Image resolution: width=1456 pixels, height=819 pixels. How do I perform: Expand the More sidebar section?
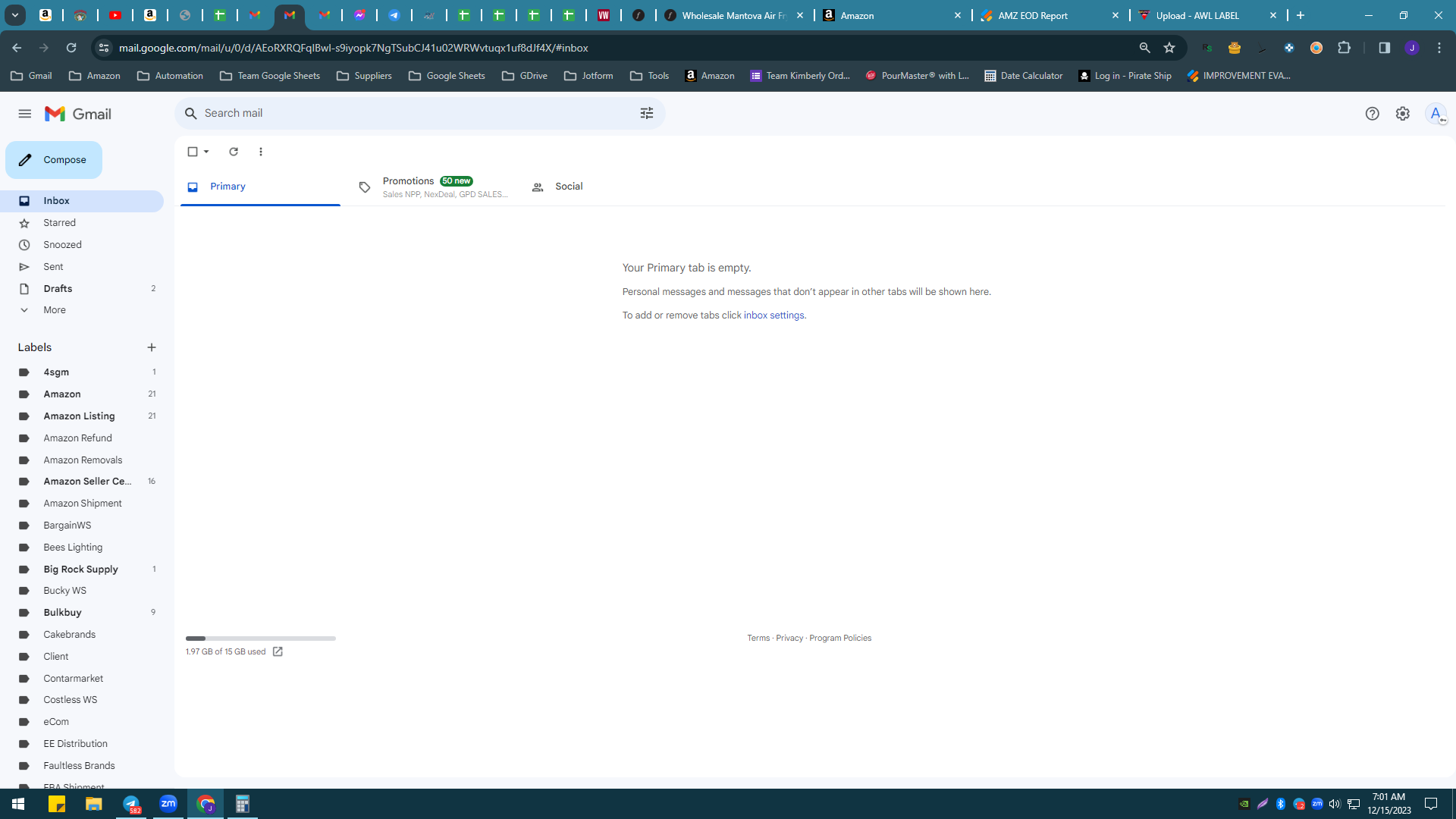(x=82, y=310)
